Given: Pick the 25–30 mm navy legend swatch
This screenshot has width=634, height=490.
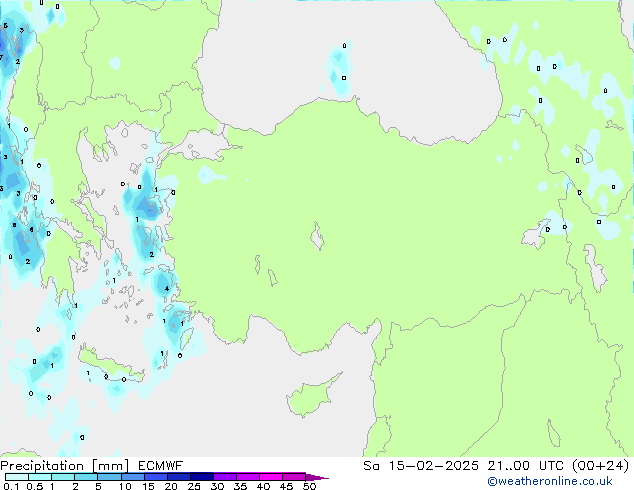Looking at the screenshot, I should click(x=202, y=477).
